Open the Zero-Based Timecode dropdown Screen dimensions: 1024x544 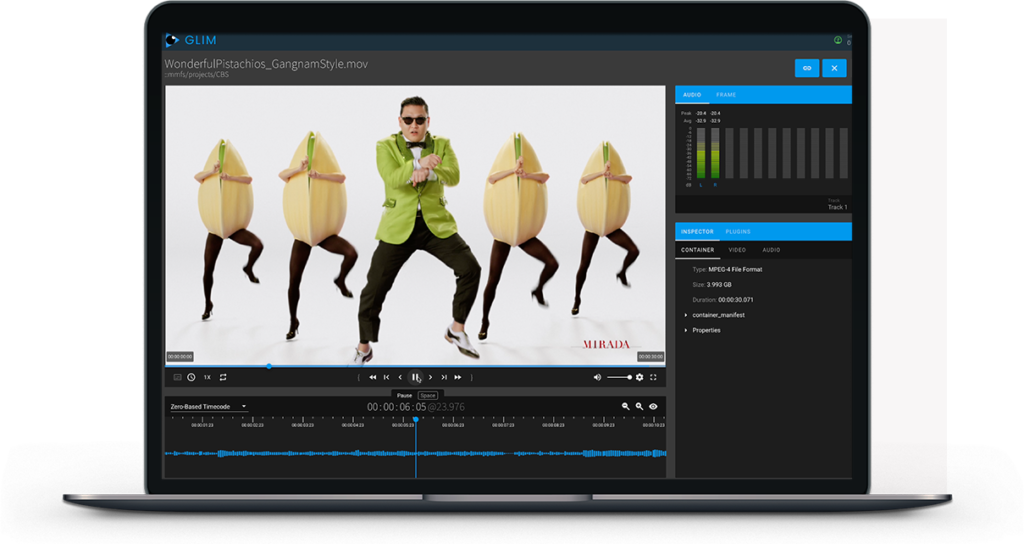click(208, 406)
